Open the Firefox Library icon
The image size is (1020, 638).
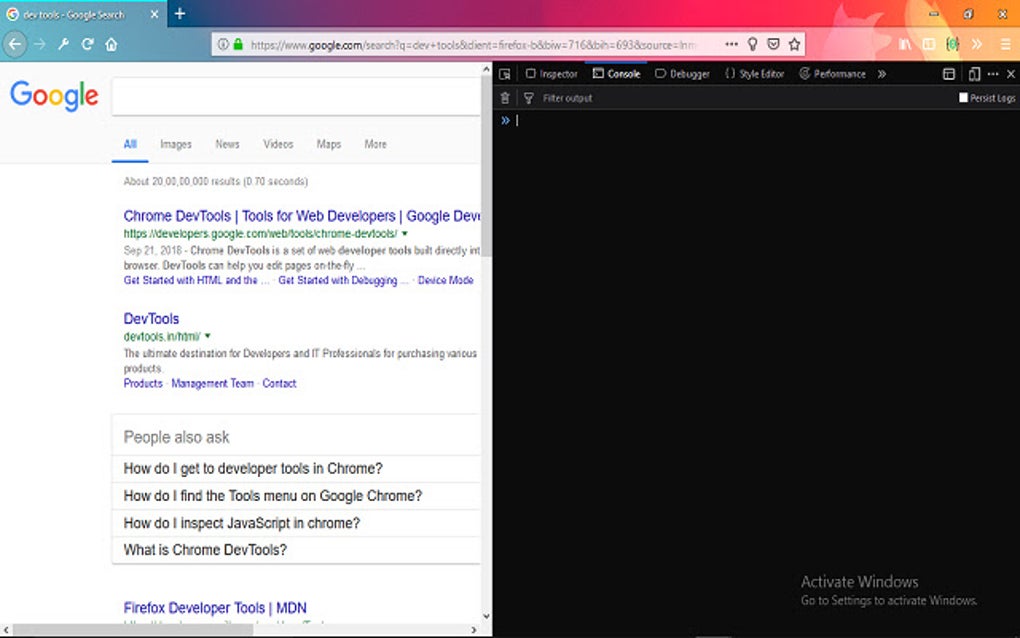coord(905,43)
